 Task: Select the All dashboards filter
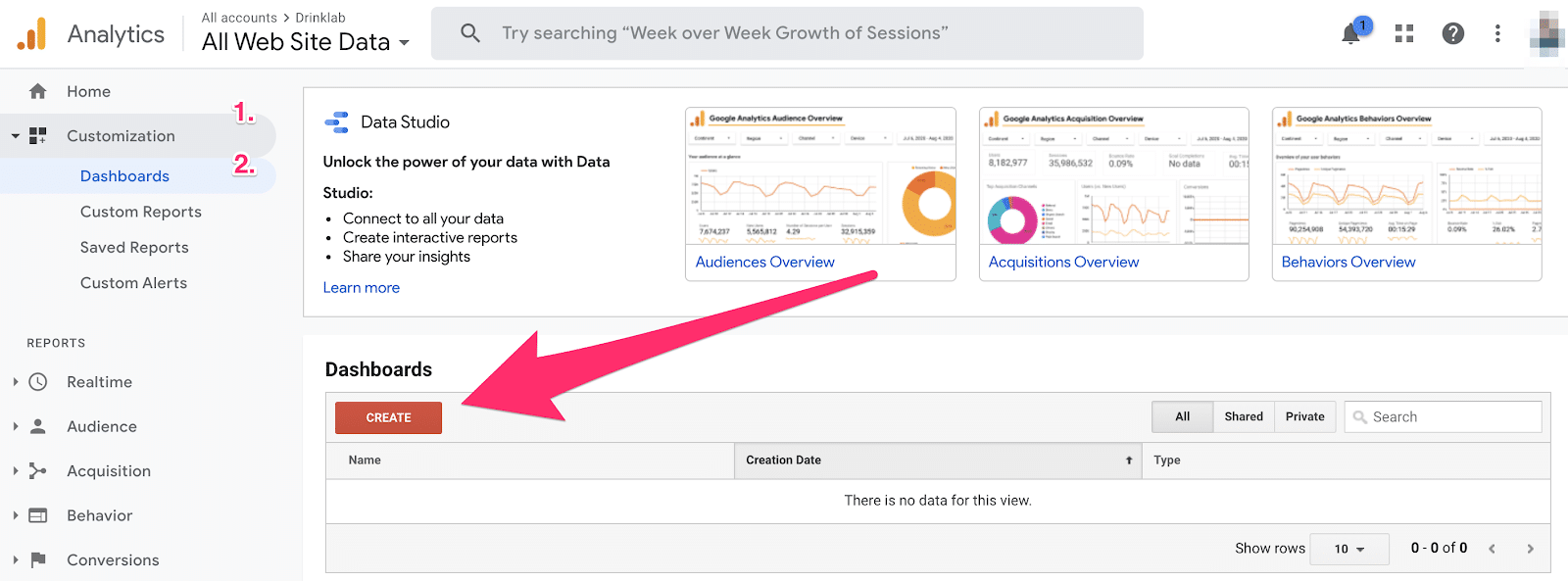click(x=1182, y=416)
